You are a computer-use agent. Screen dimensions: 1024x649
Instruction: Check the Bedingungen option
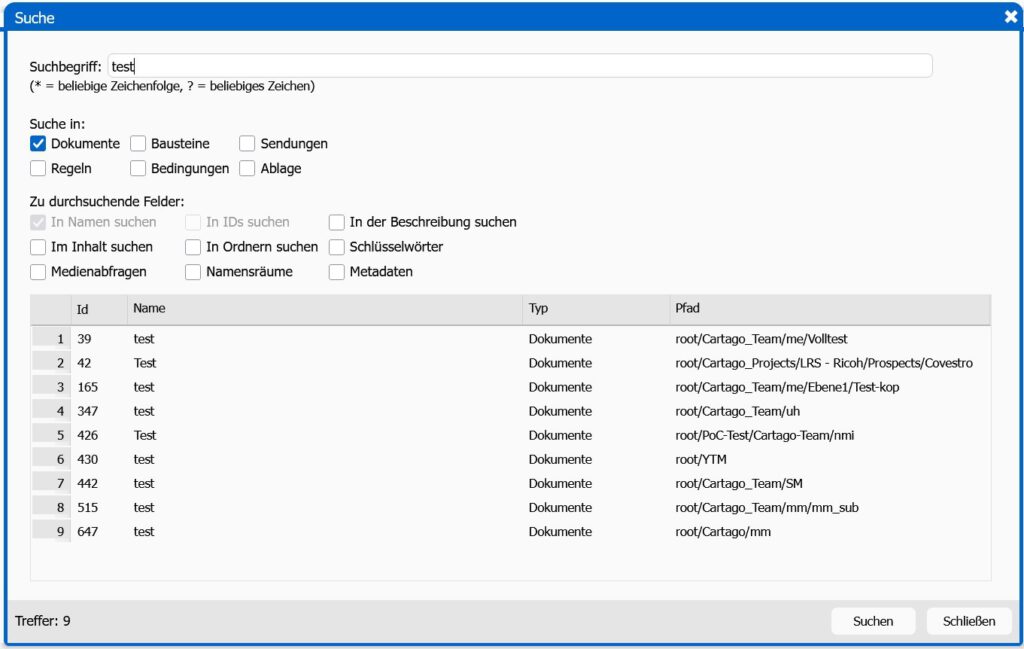[x=139, y=169]
